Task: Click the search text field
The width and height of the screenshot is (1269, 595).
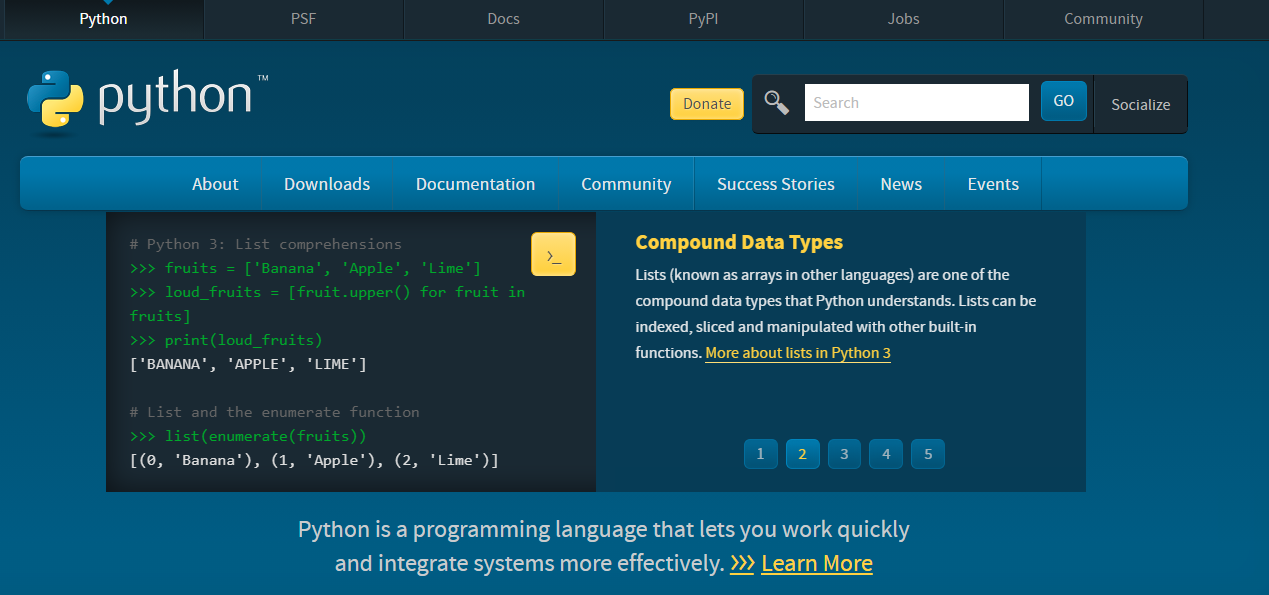Action: pyautogui.click(x=916, y=103)
